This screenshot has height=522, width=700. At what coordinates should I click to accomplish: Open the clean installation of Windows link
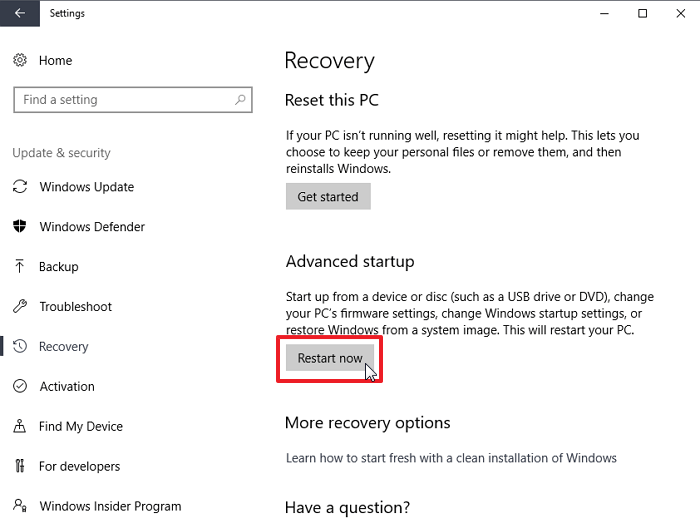tap(451, 458)
